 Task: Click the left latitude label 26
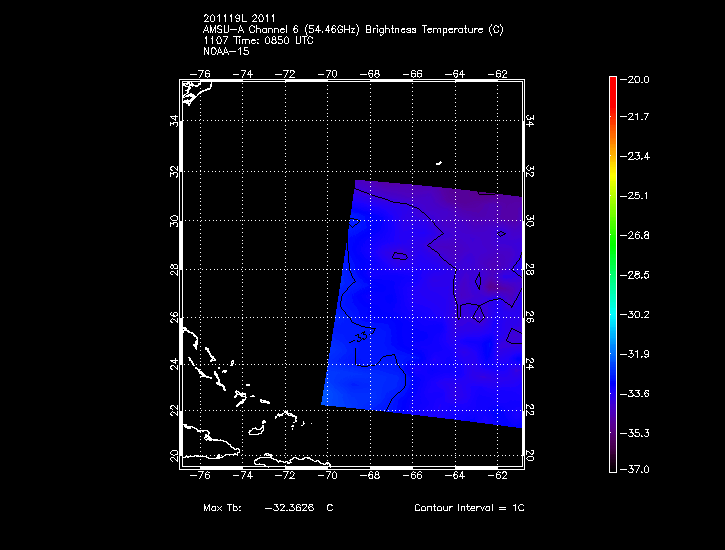(174, 318)
